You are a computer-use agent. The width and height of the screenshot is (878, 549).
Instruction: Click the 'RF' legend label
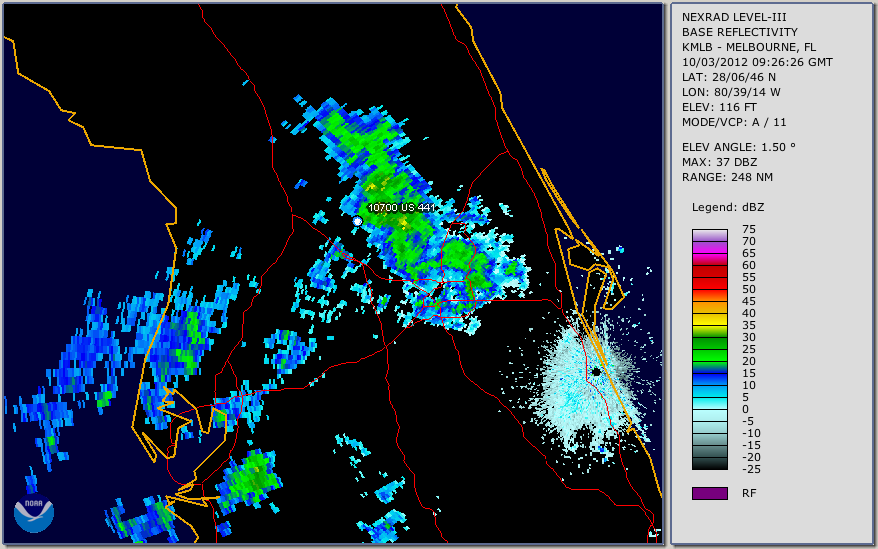(x=749, y=494)
